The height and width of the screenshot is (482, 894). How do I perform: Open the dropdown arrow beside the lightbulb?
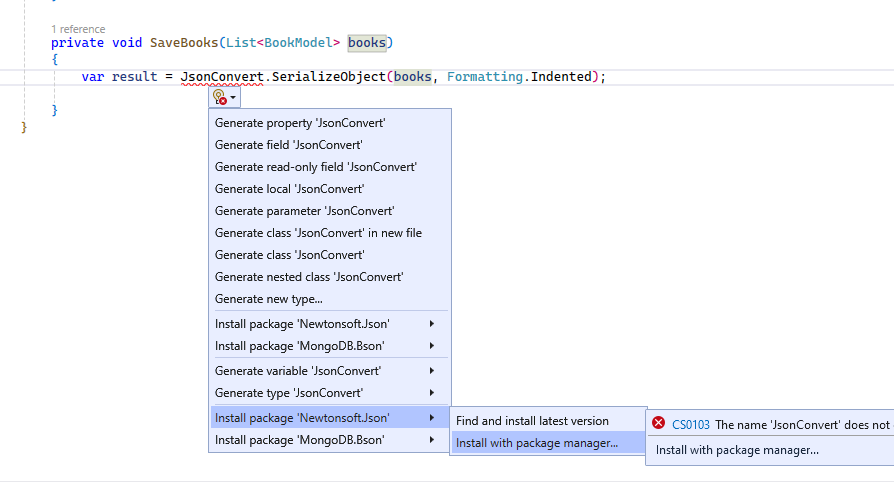click(234, 99)
